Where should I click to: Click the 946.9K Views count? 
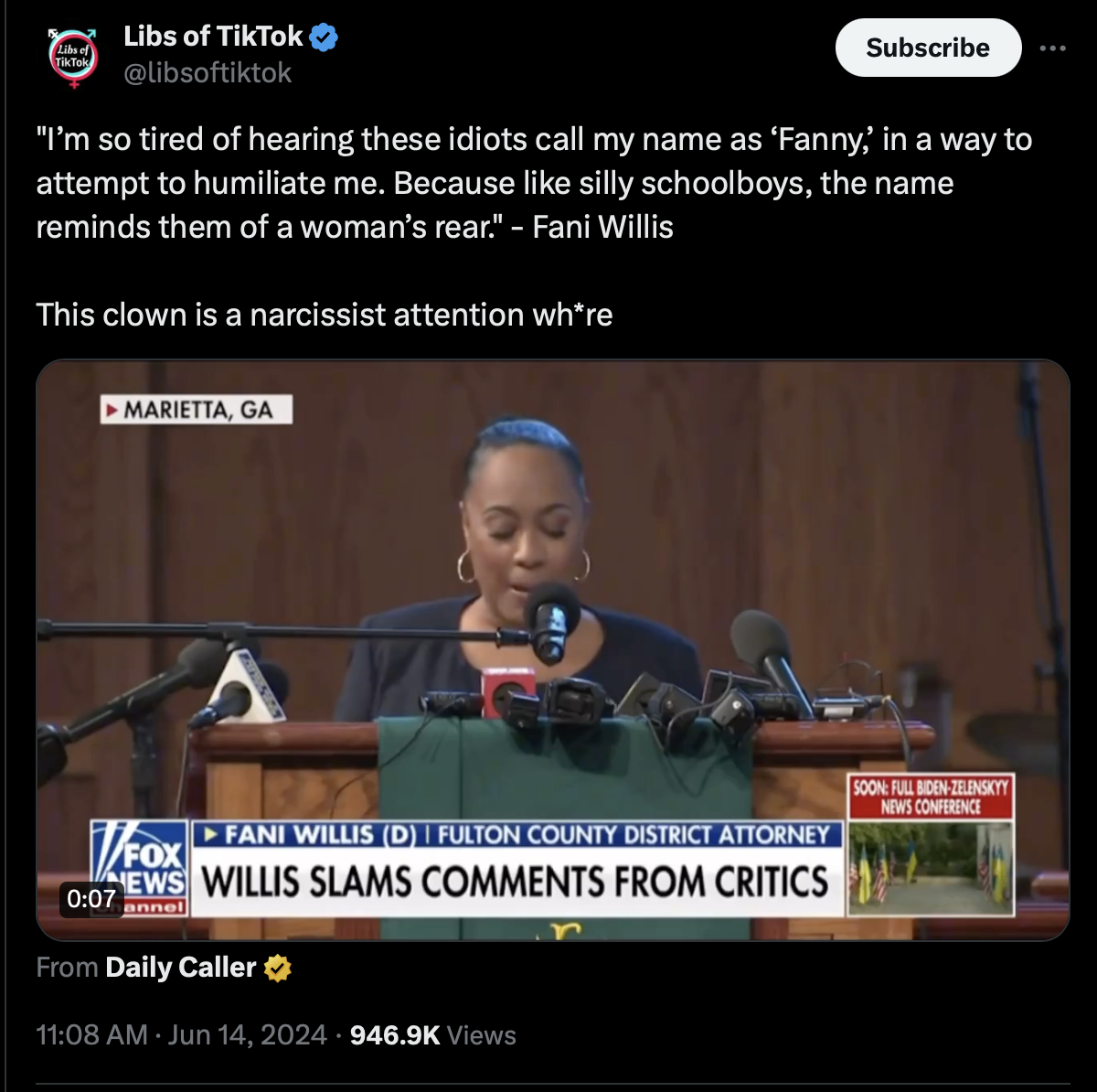coord(433,1034)
